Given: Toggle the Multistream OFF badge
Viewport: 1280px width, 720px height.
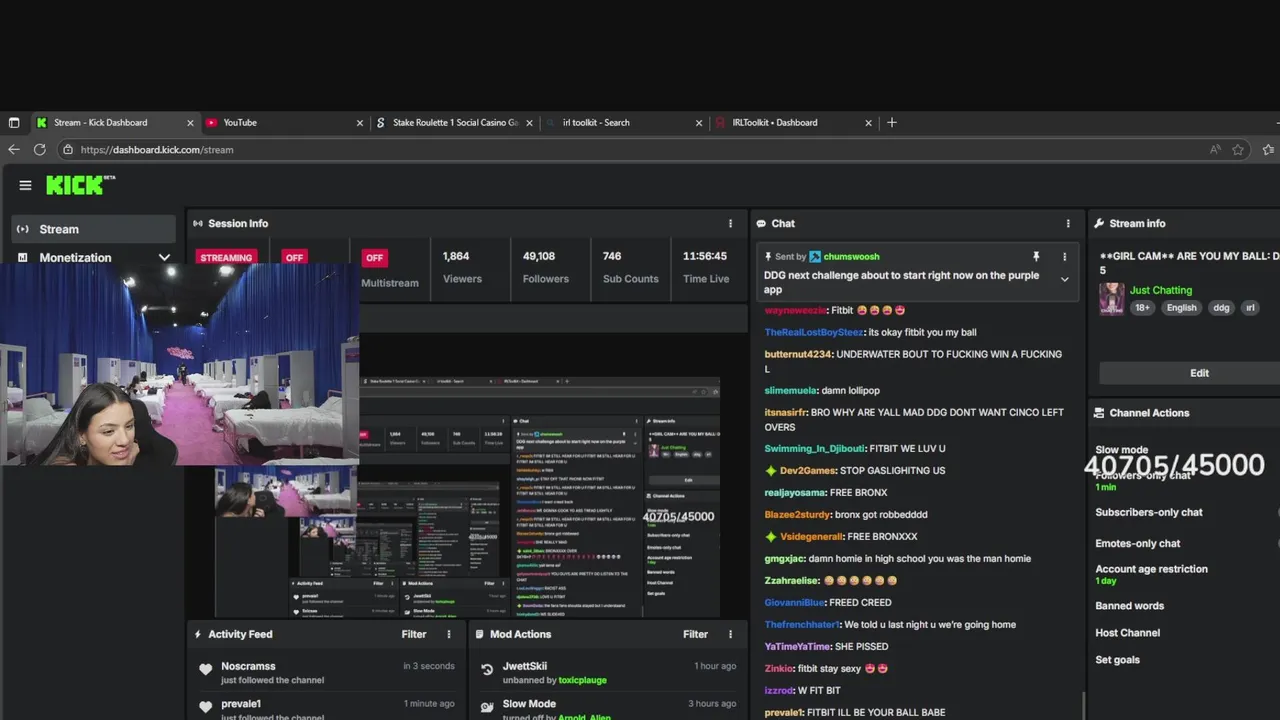Looking at the screenshot, I should click(374, 257).
